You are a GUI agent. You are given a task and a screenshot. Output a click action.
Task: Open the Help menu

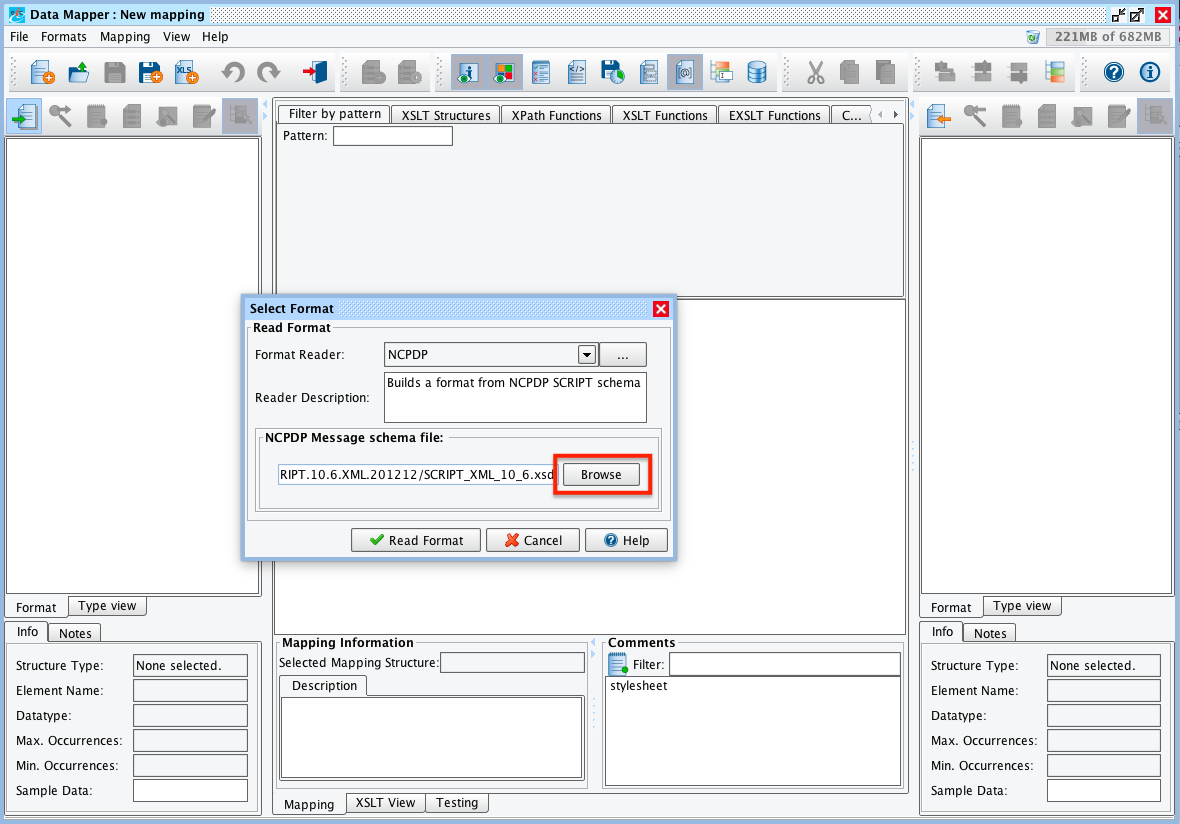click(x=215, y=36)
